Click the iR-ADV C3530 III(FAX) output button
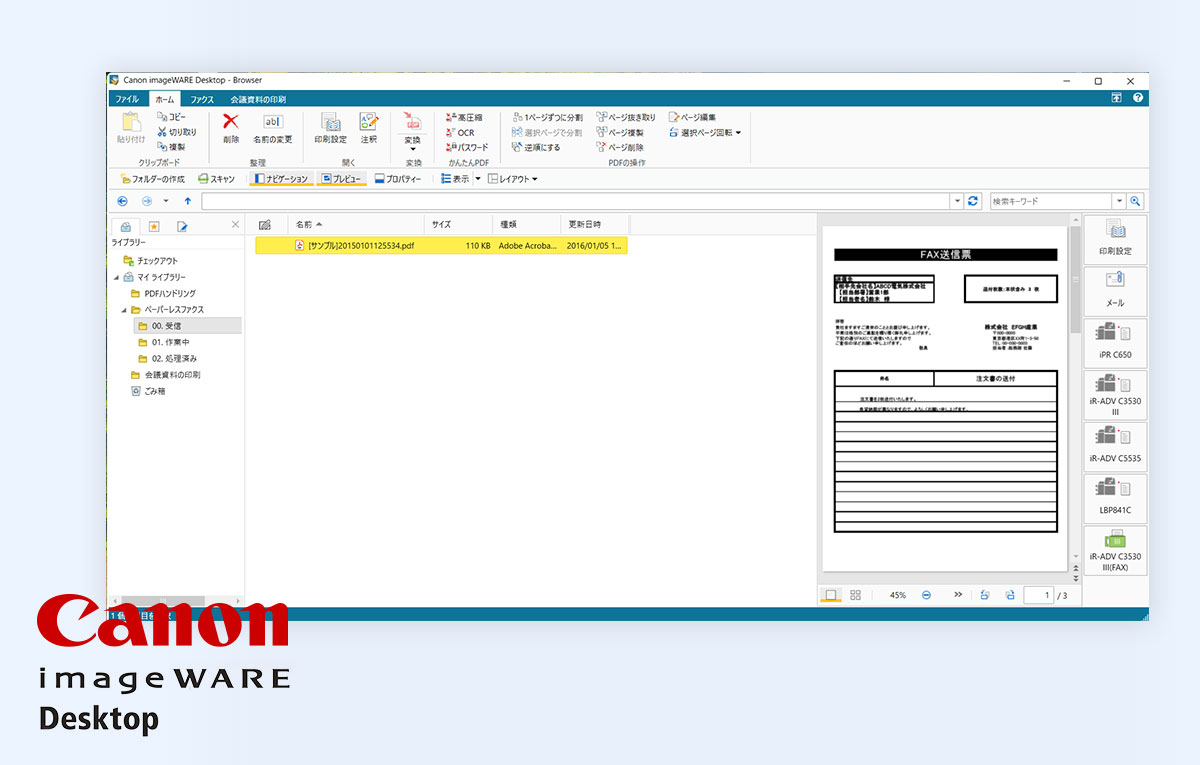 tap(1115, 551)
